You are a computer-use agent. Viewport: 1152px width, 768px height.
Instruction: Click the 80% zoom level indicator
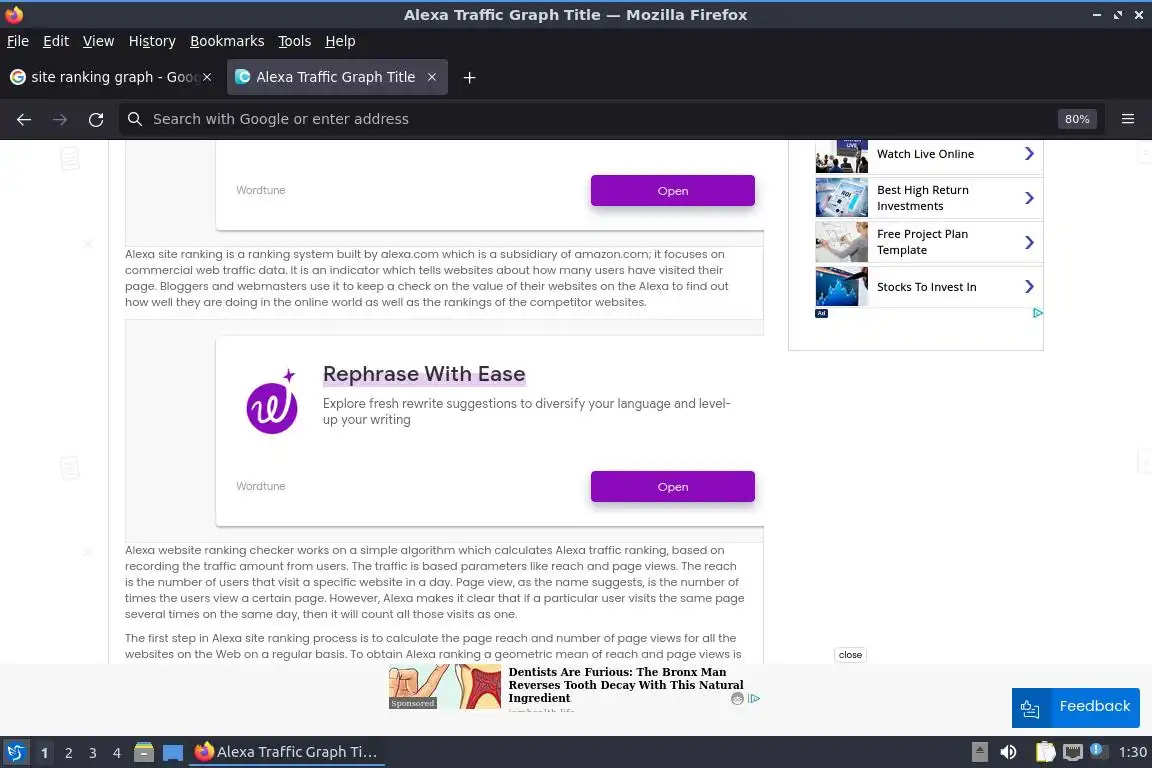tap(1077, 119)
